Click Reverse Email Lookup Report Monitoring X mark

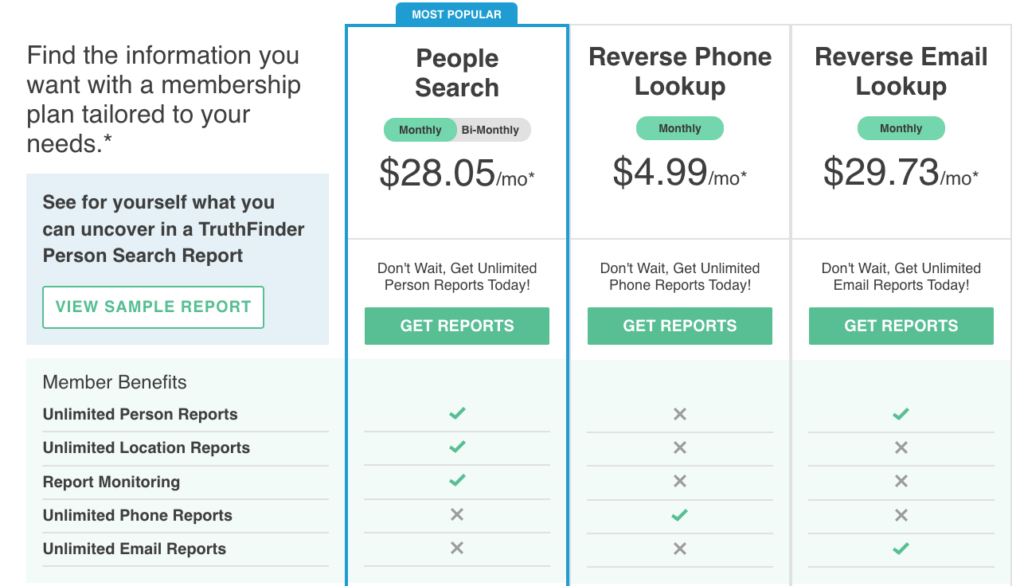click(x=901, y=481)
